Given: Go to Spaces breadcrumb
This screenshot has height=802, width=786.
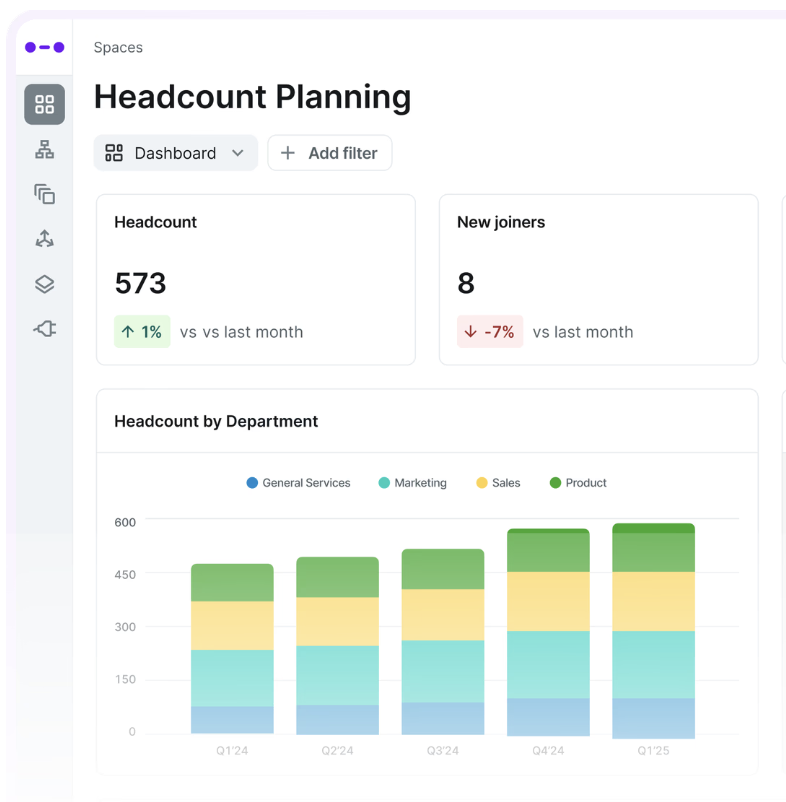Looking at the screenshot, I should 118,48.
